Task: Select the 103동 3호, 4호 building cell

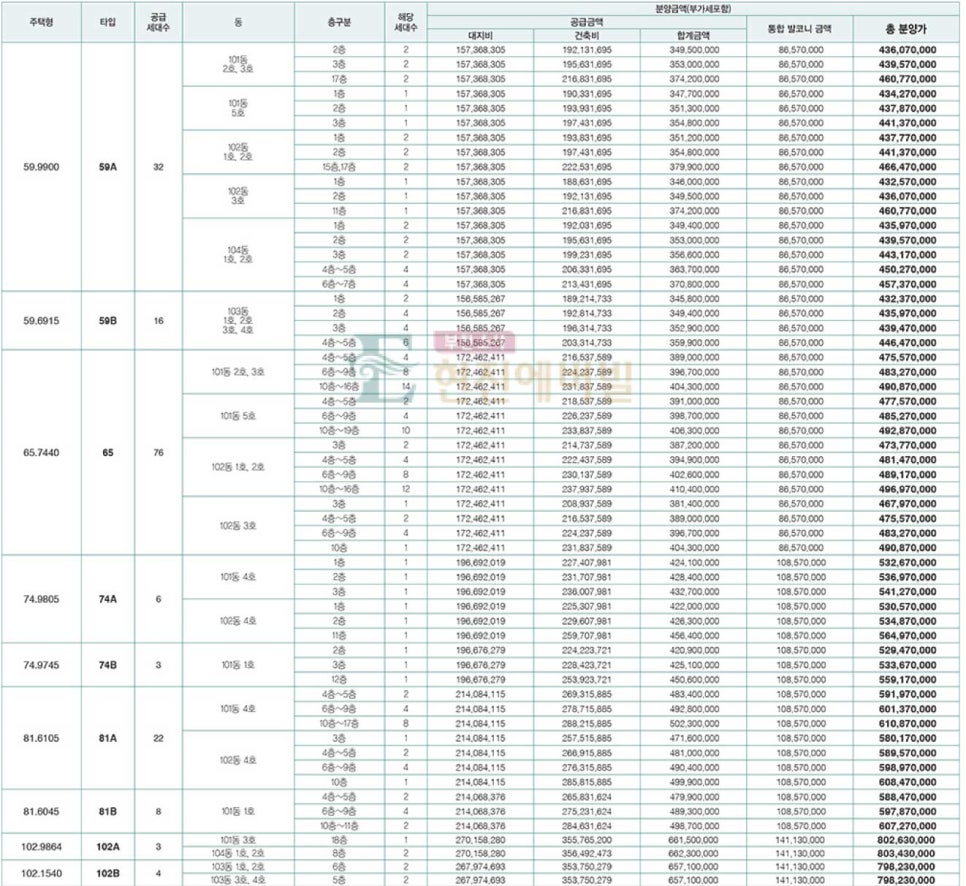Action: 238,880
